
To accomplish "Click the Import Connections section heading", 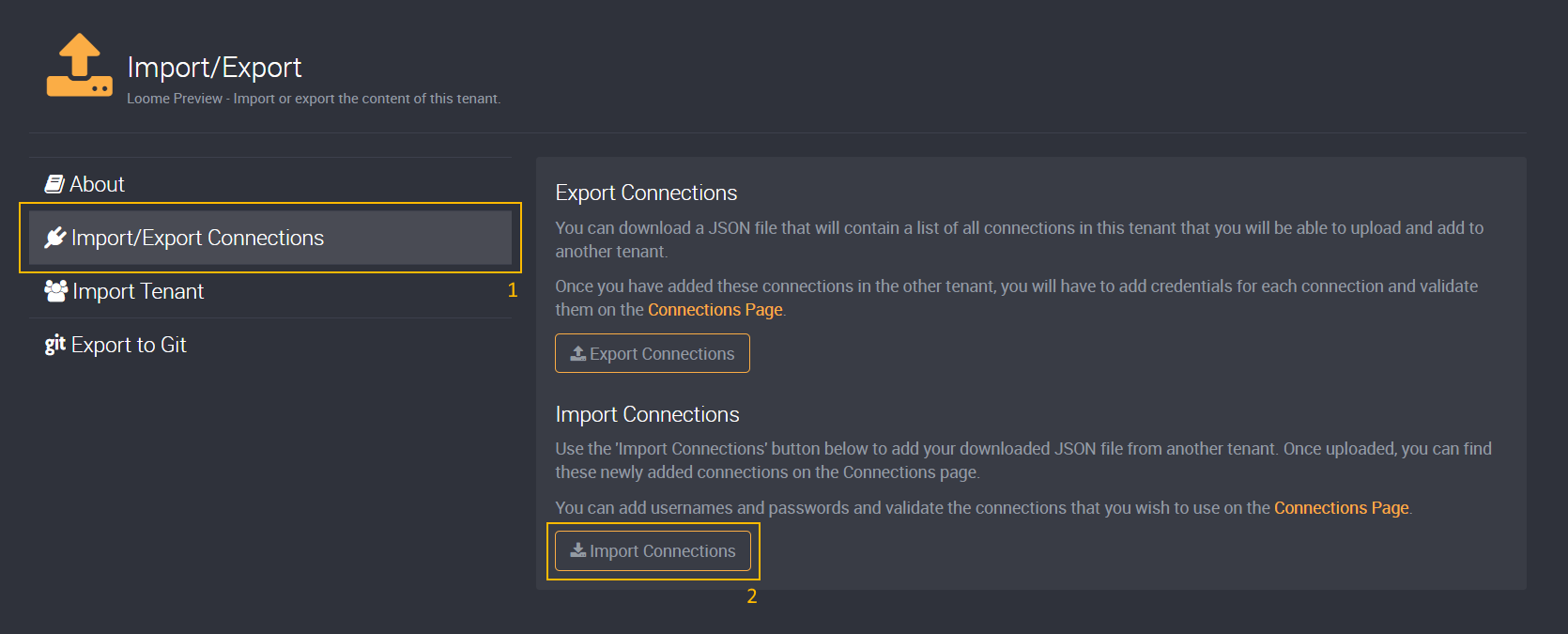I will pos(647,414).
